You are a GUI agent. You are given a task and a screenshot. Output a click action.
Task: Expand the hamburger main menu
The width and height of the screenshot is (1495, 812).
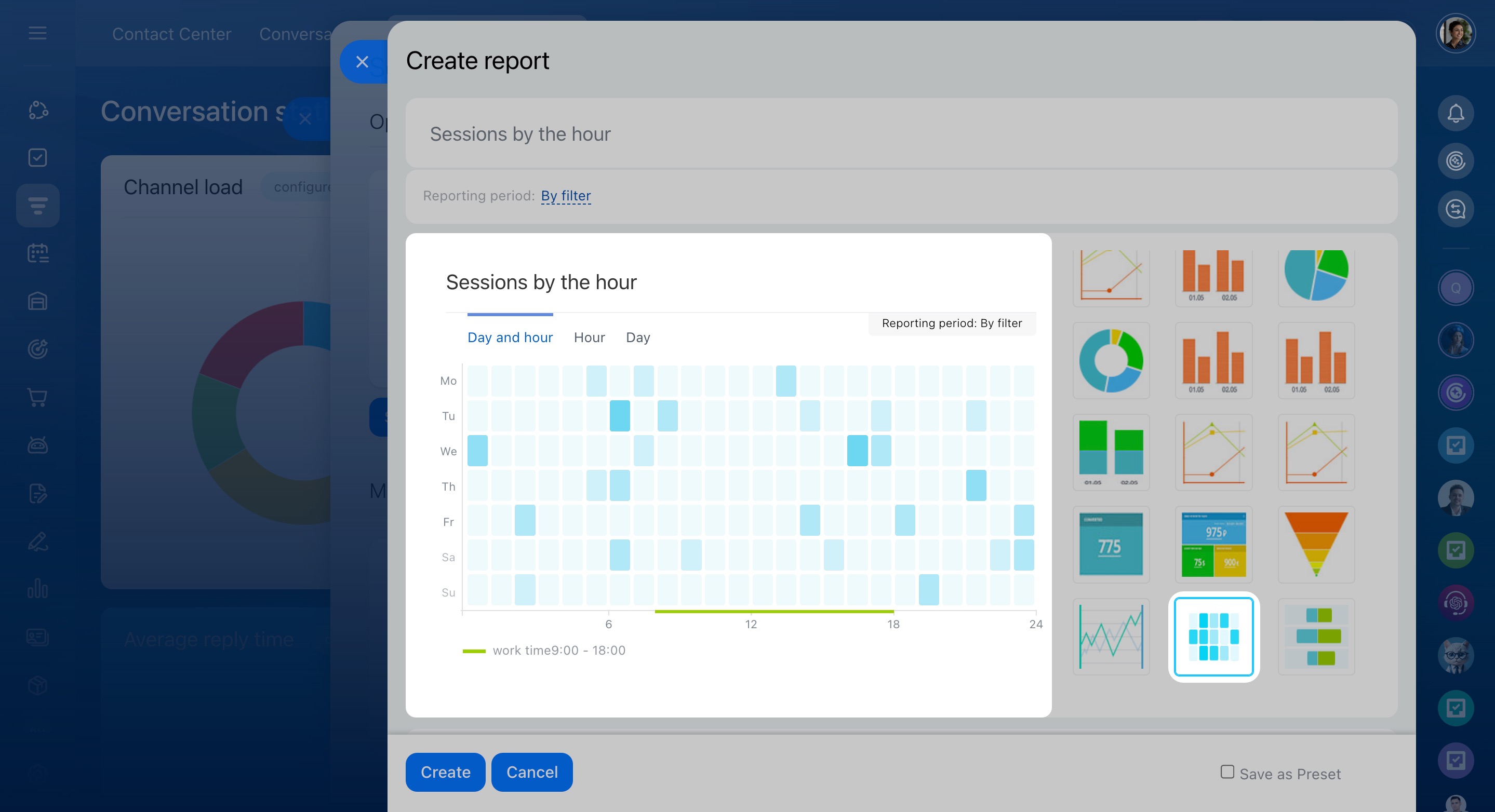38,33
